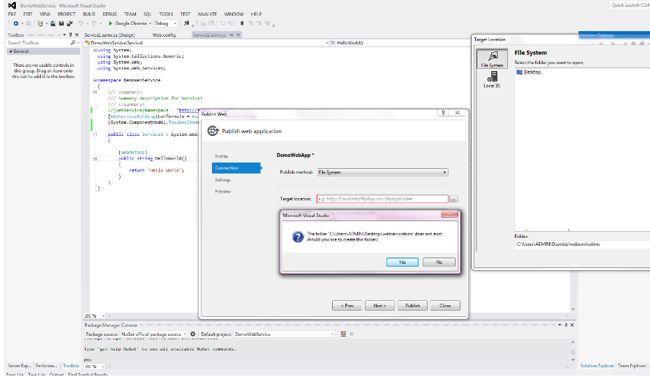650x383 pixels.
Task: Switch to the Web.config tab
Action: (164, 35)
